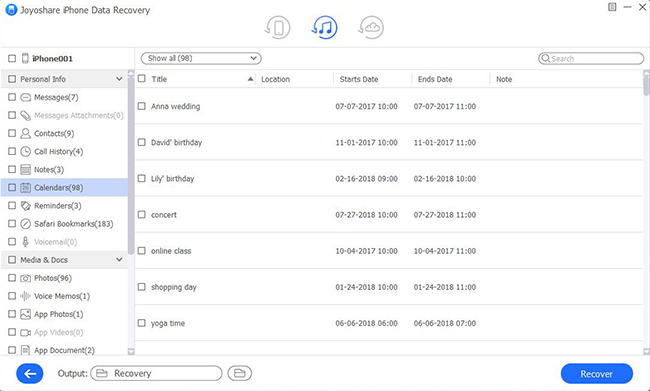This screenshot has height=391, width=650.
Task: Click the sidebar scroll-down arrow
Action: 131,352
